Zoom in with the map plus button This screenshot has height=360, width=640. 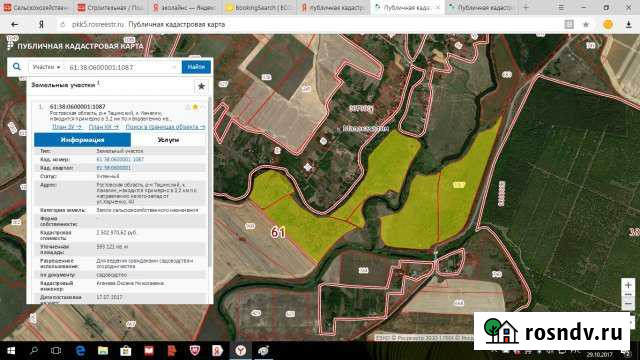pos(628,285)
